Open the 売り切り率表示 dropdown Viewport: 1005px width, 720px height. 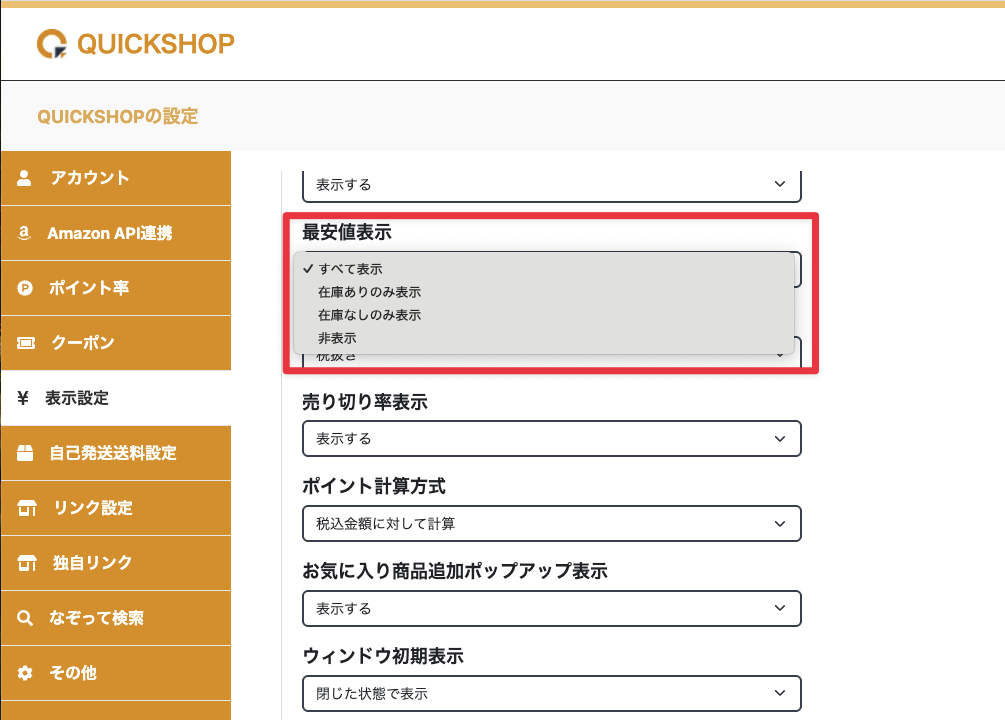(x=551, y=439)
